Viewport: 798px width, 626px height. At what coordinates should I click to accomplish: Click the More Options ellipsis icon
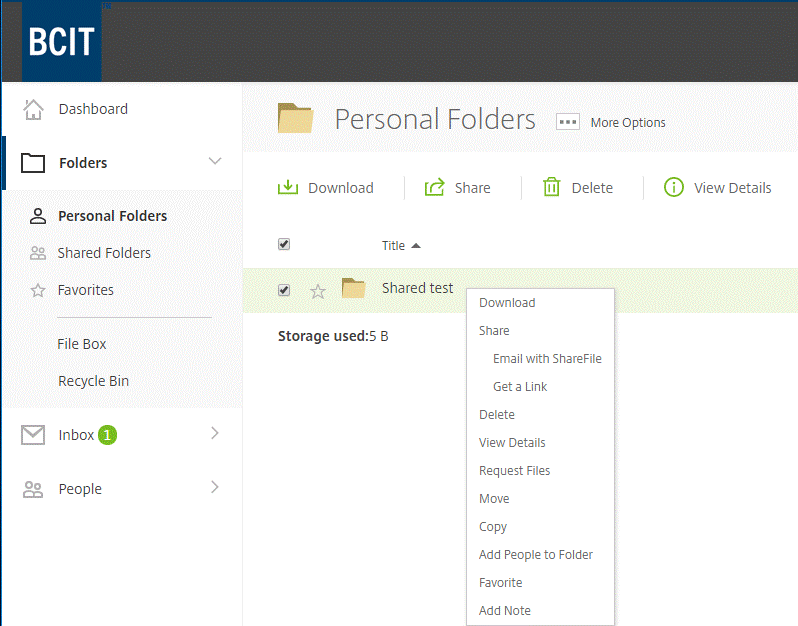click(568, 122)
